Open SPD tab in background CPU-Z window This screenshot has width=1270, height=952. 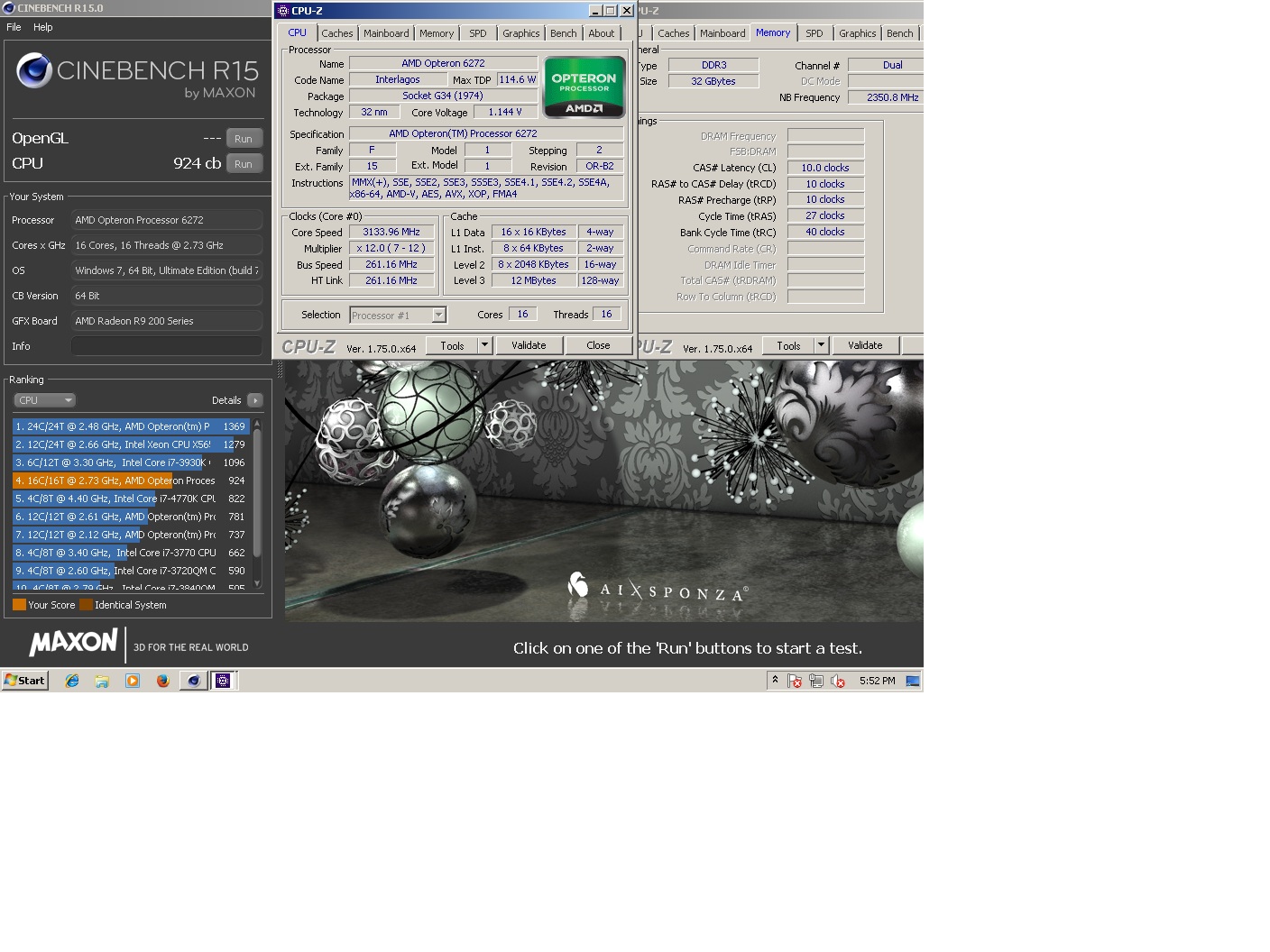tap(814, 33)
